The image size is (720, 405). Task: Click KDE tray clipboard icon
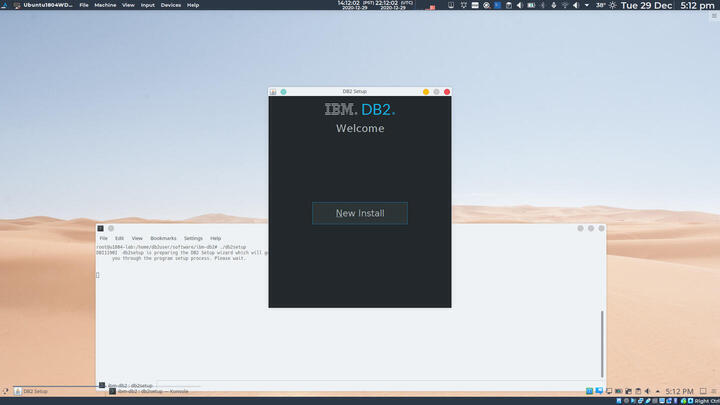[638, 391]
